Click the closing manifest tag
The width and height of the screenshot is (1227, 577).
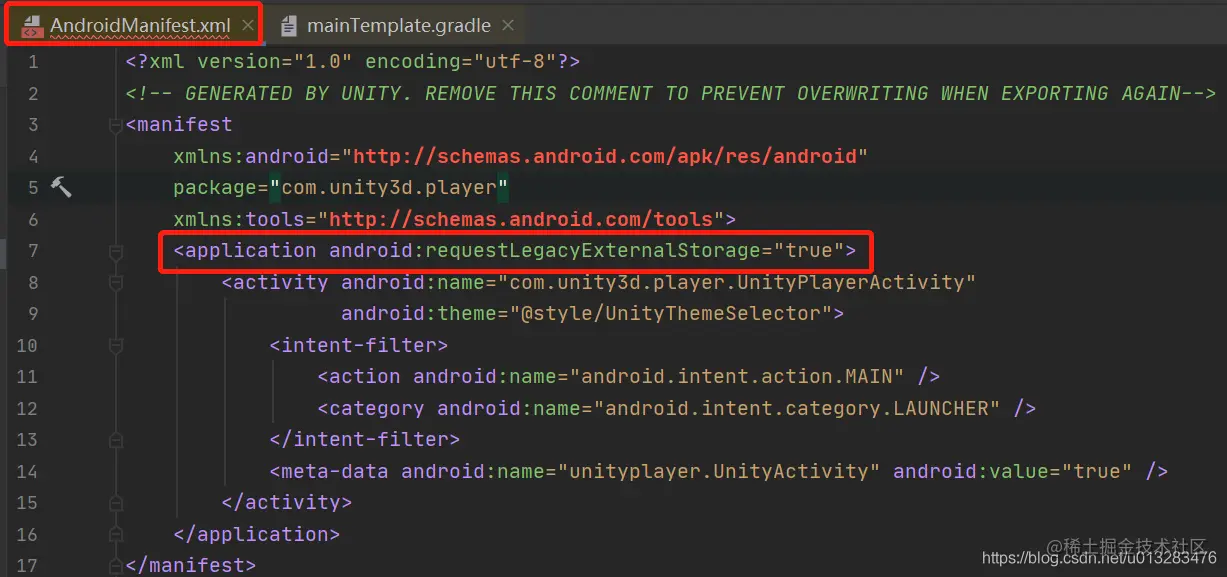[x=191, y=565]
